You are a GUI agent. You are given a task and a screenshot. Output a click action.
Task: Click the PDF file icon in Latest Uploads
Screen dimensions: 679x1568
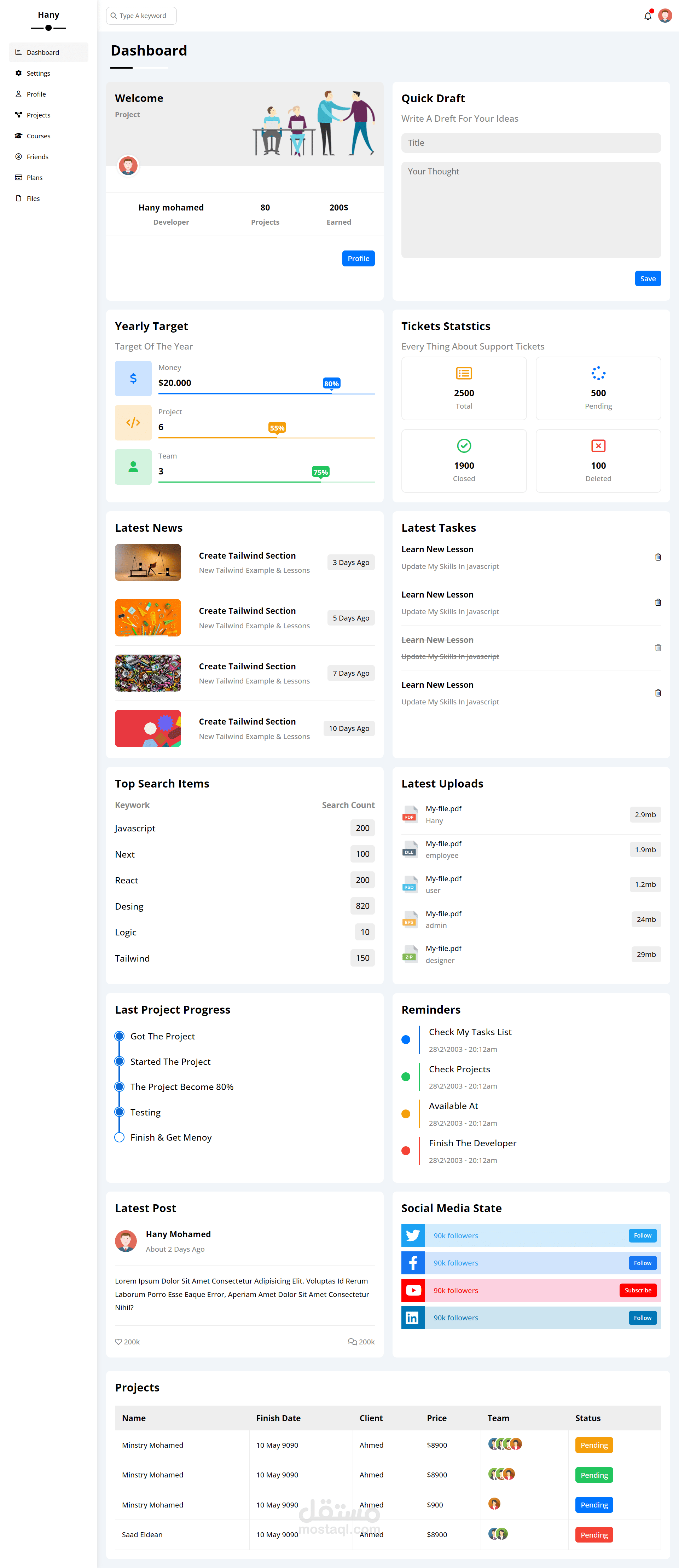[x=410, y=814]
